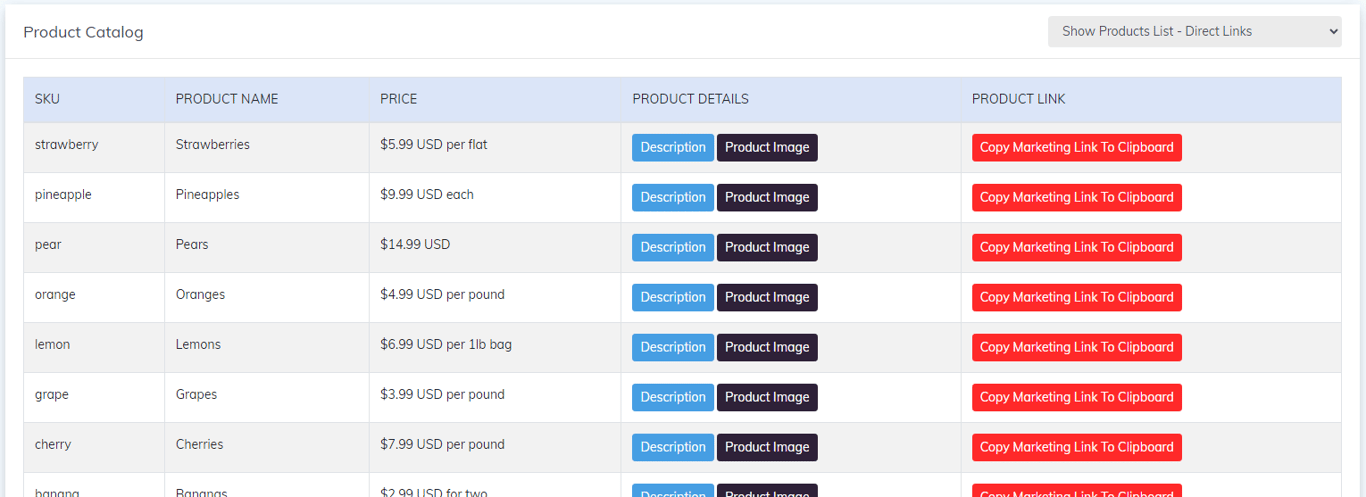Click the Grapes product name
The image size is (1366, 497).
click(196, 395)
